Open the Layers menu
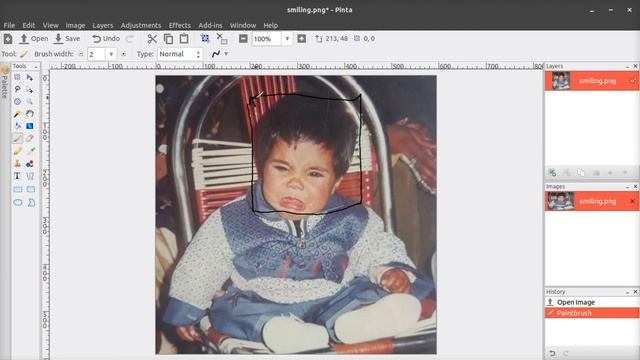Image resolution: width=640 pixels, height=360 pixels. [103, 25]
